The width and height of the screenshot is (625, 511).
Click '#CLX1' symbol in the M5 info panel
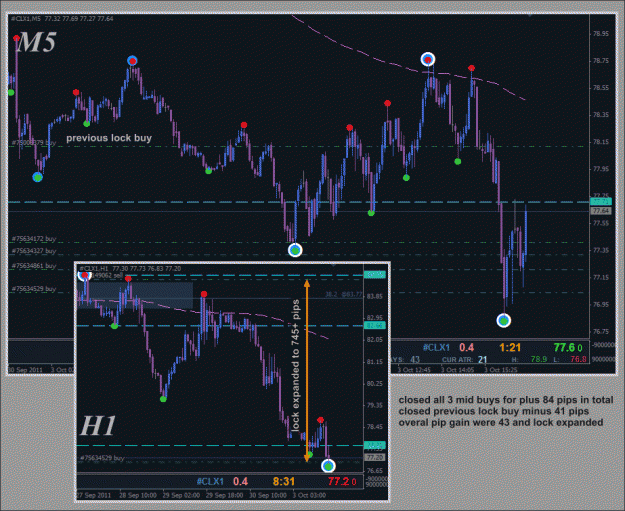click(x=436, y=348)
